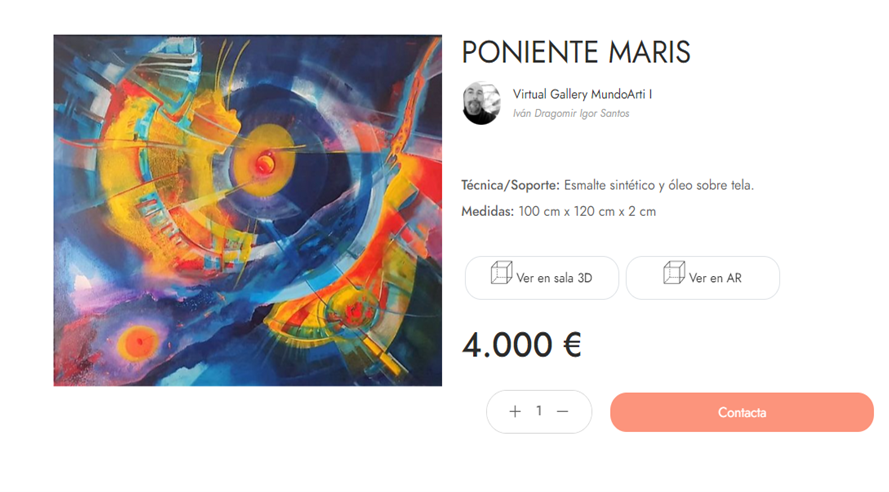This screenshot has height=492, width=889.
Task: Click the Esmalte sintético y óleo description
Action: pyautogui.click(x=659, y=185)
